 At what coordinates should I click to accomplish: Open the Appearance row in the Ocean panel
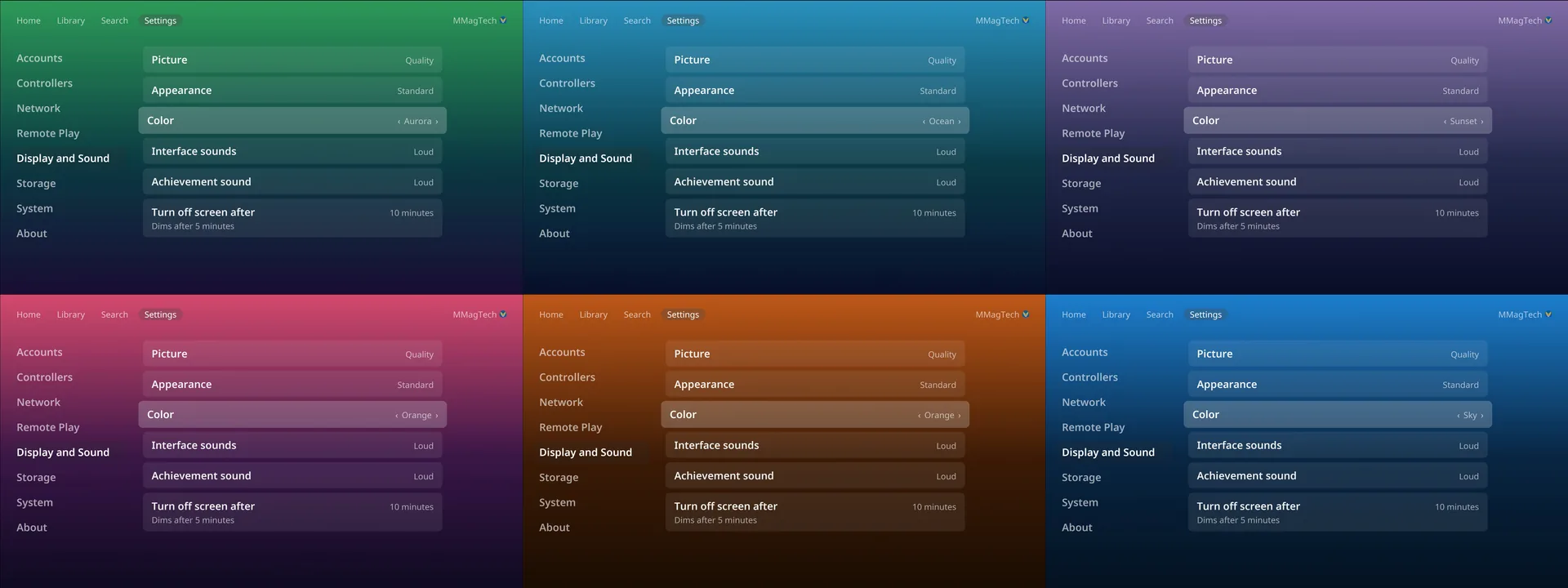click(815, 91)
